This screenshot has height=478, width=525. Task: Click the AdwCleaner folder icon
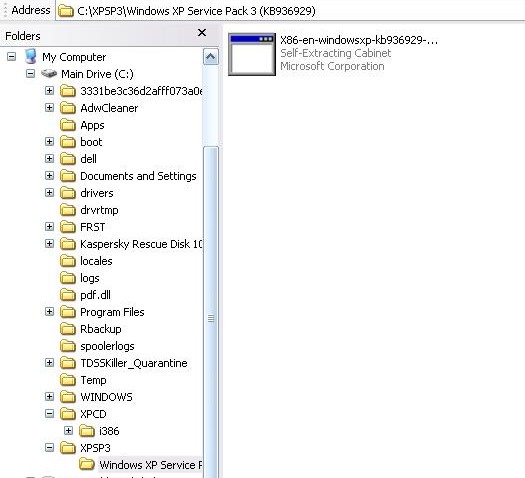point(68,108)
